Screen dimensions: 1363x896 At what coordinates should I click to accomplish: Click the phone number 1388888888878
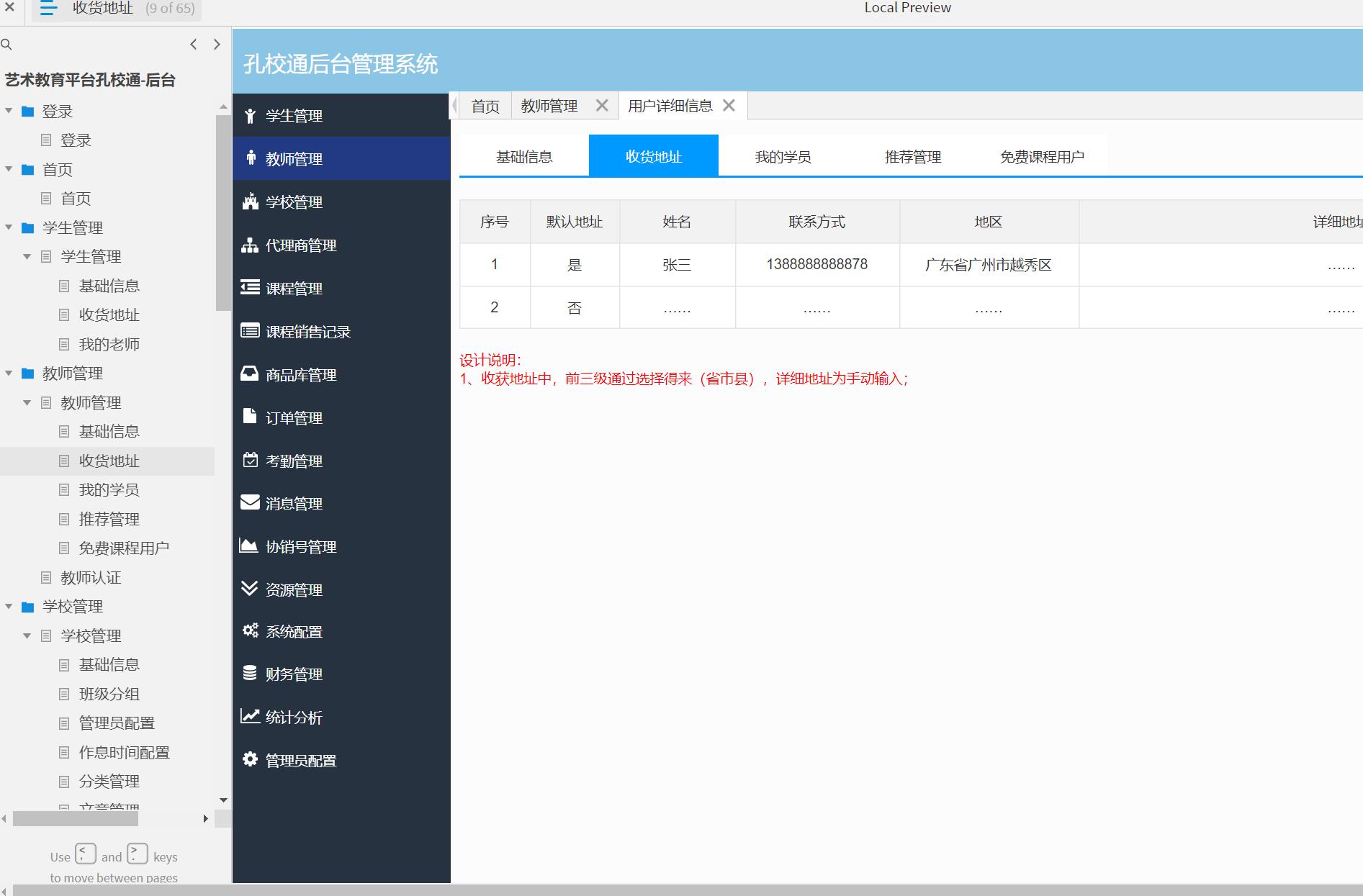817,264
